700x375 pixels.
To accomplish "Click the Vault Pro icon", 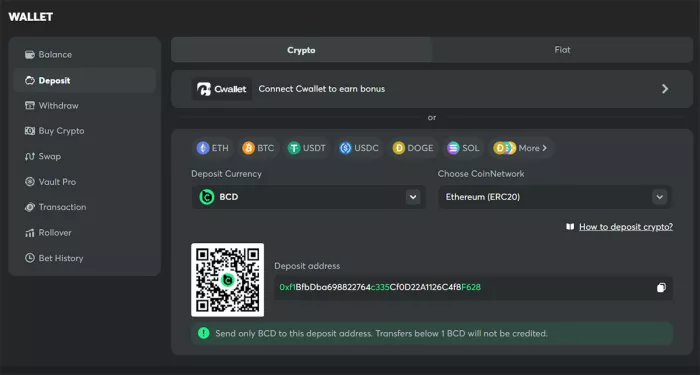I will [x=30, y=182].
